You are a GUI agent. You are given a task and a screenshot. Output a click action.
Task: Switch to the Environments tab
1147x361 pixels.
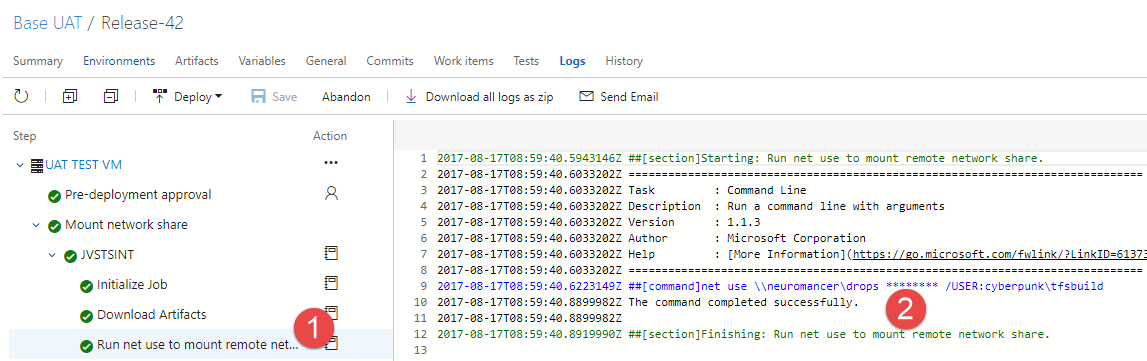(x=119, y=61)
